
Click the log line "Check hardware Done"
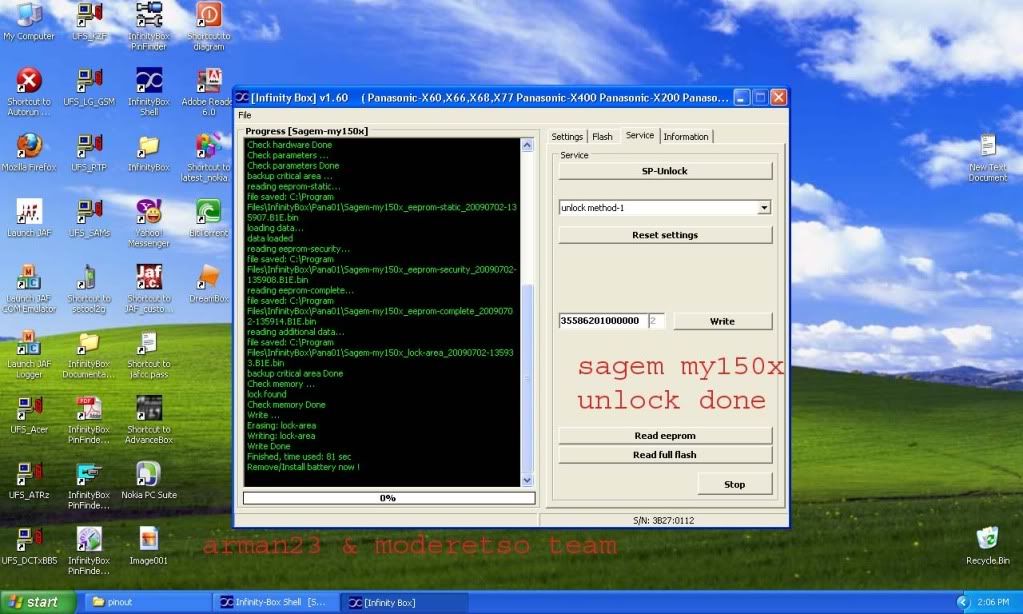[289, 145]
